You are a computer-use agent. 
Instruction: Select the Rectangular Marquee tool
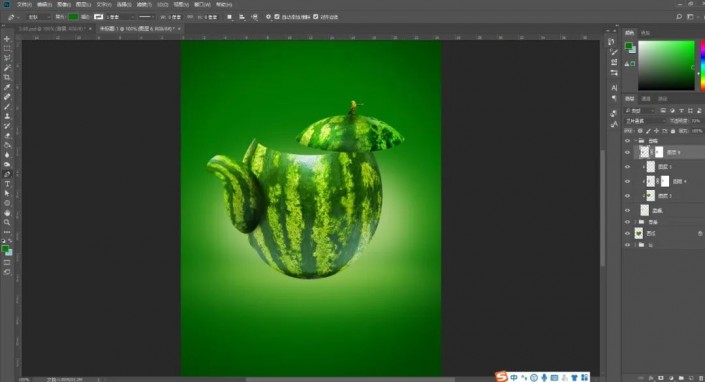pos(7,49)
